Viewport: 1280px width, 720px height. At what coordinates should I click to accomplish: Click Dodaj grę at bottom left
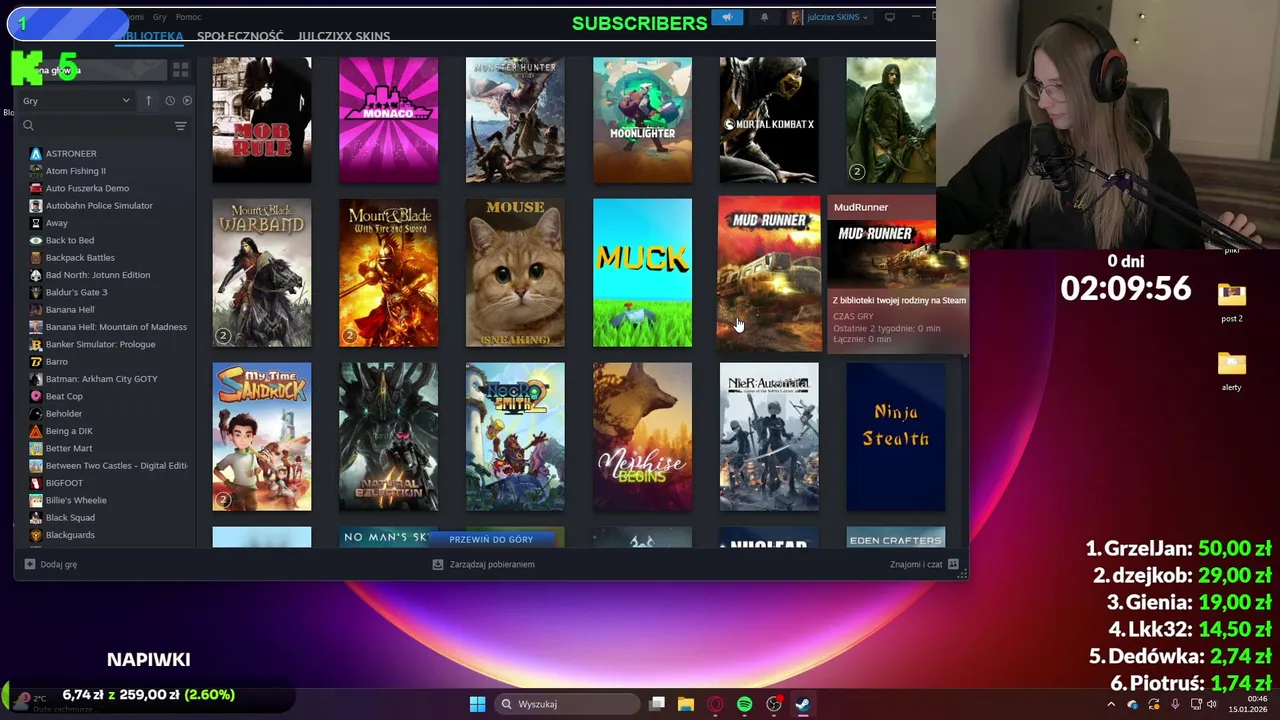coord(51,564)
